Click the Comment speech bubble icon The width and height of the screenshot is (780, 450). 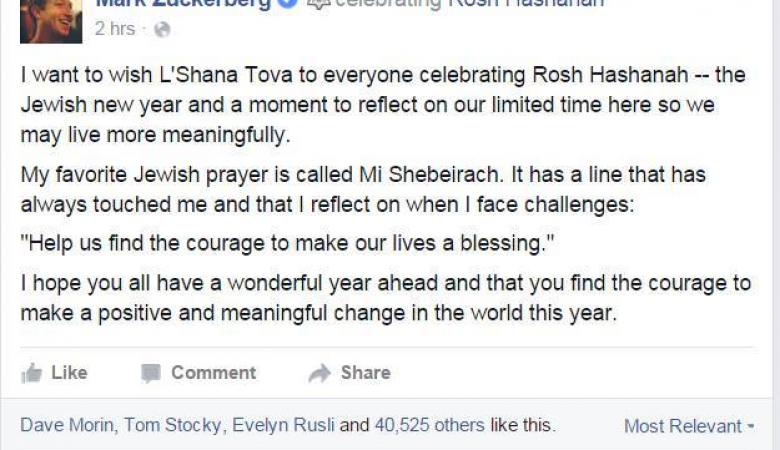[x=151, y=373]
